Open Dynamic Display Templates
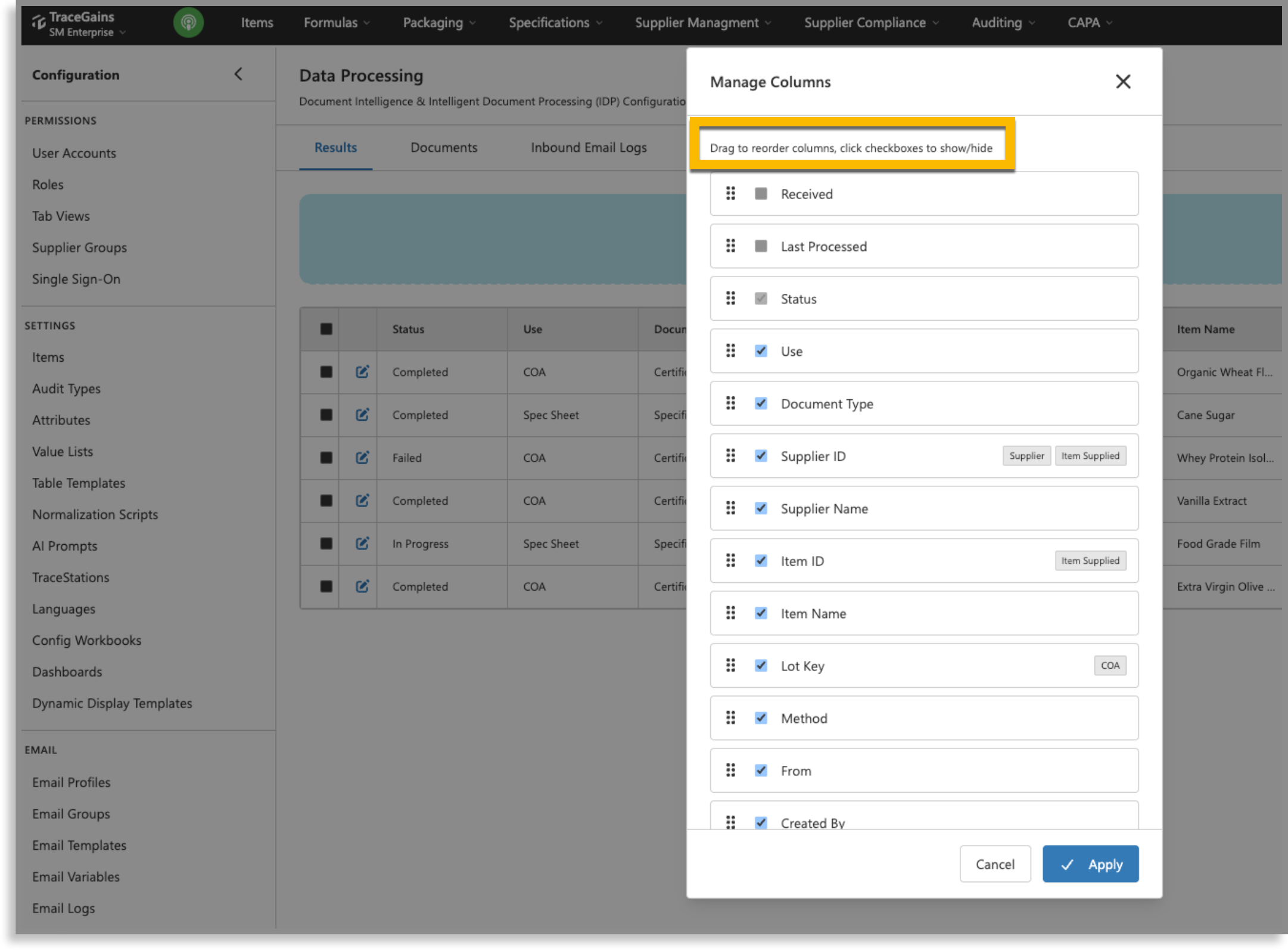Viewport: 1288px width, 950px height. point(112,703)
